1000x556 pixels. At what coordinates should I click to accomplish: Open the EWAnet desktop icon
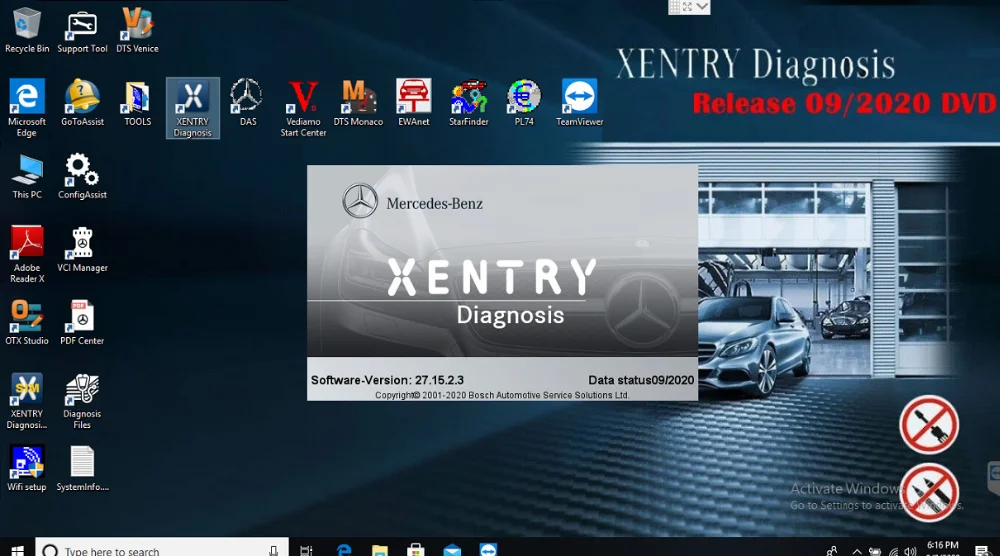(413, 103)
